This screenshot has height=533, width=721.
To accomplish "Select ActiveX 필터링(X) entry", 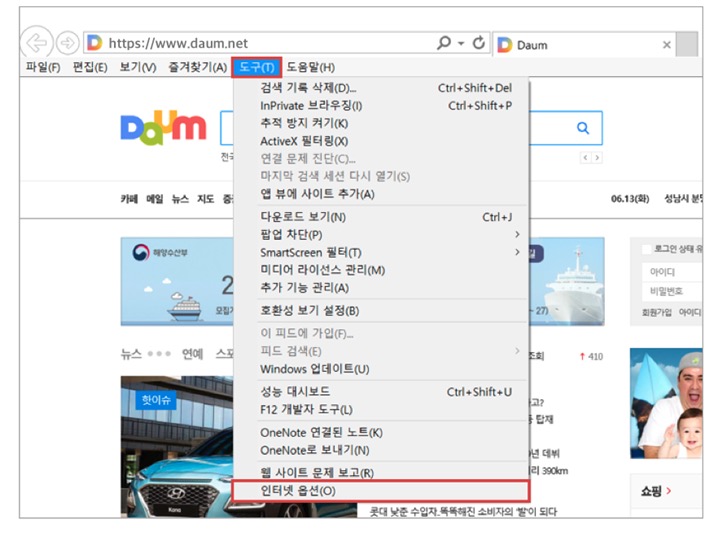I will click(x=382, y=141).
